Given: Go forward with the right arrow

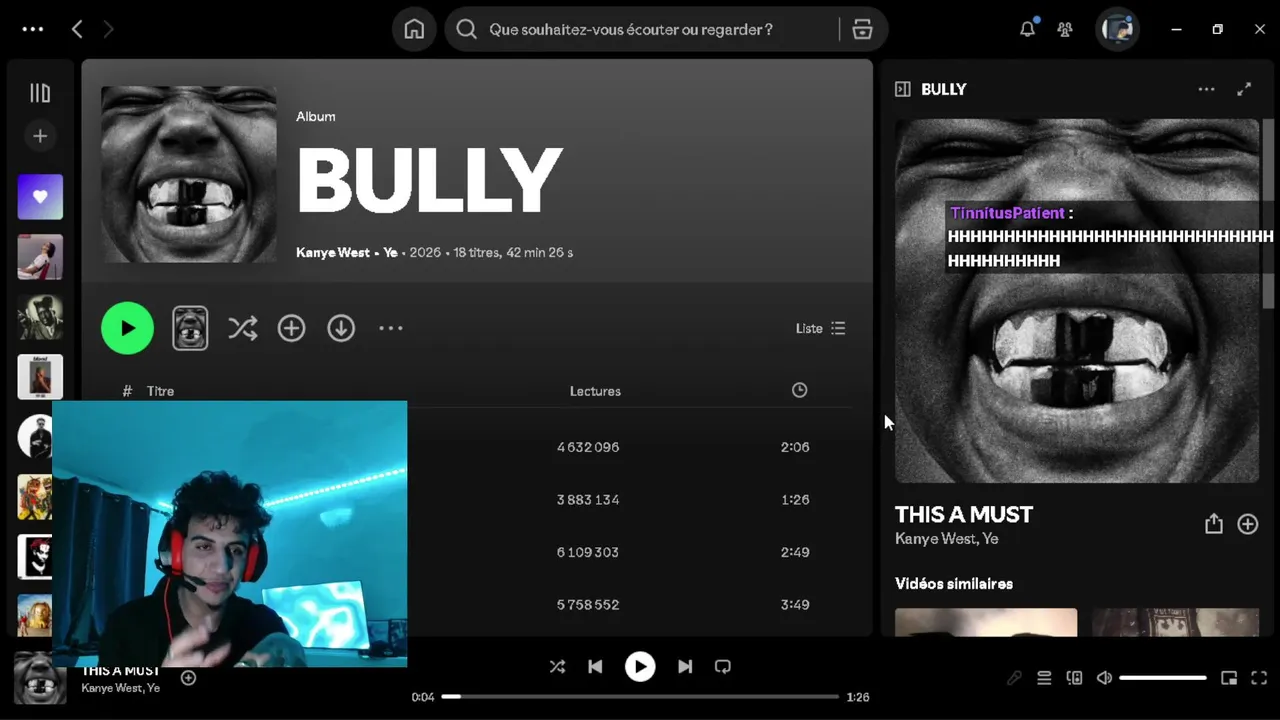Looking at the screenshot, I should pyautogui.click(x=108, y=29).
